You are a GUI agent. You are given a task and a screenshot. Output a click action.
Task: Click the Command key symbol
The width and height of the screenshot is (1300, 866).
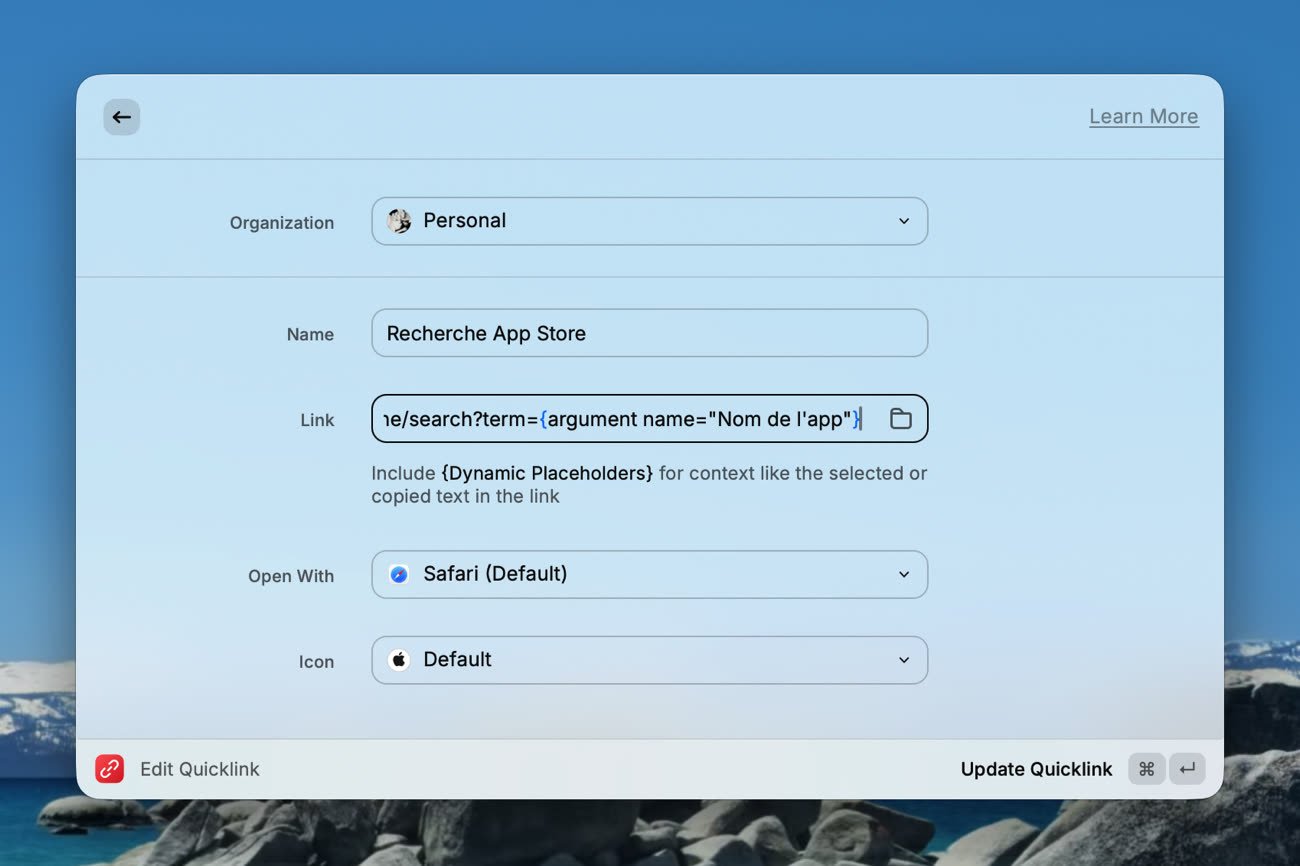point(1146,769)
